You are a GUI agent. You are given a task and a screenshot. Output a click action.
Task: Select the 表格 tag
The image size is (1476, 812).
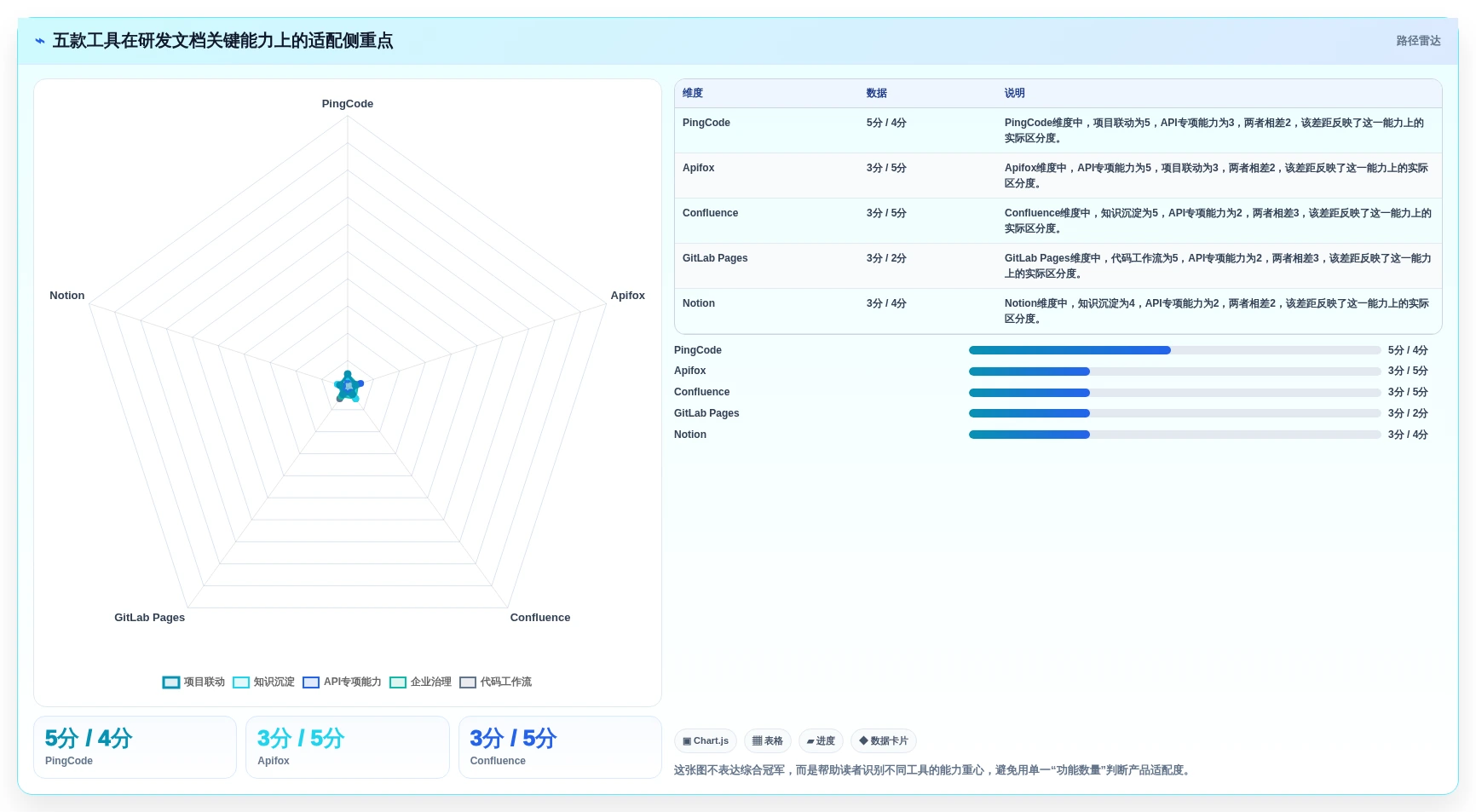(768, 741)
